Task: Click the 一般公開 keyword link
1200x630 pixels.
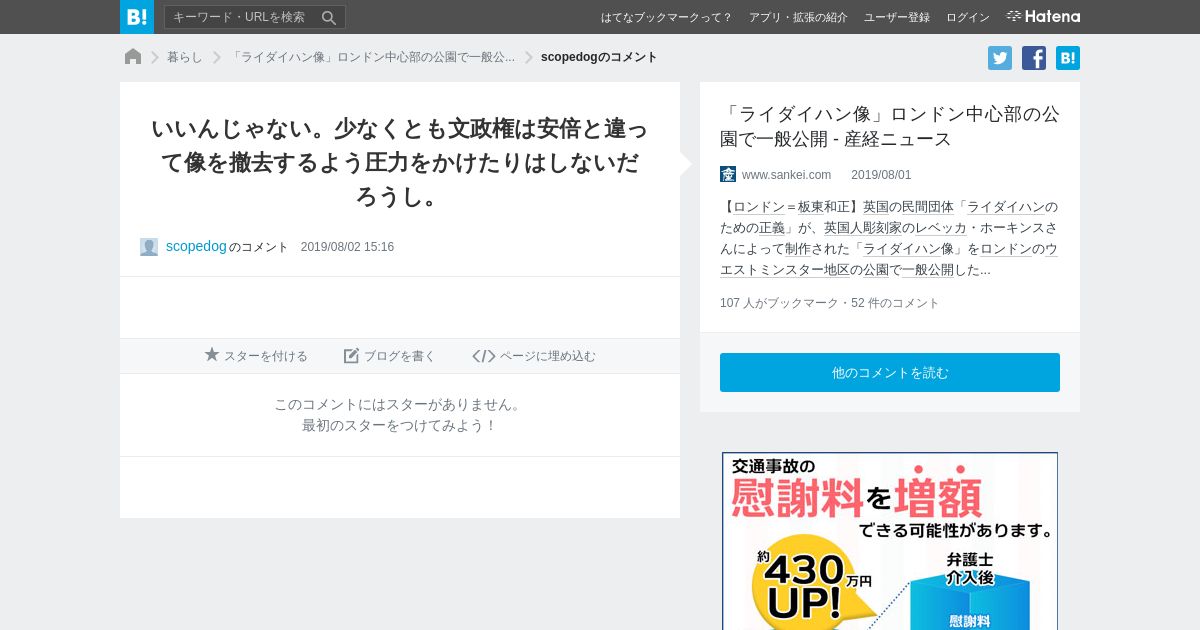Action: (928, 270)
